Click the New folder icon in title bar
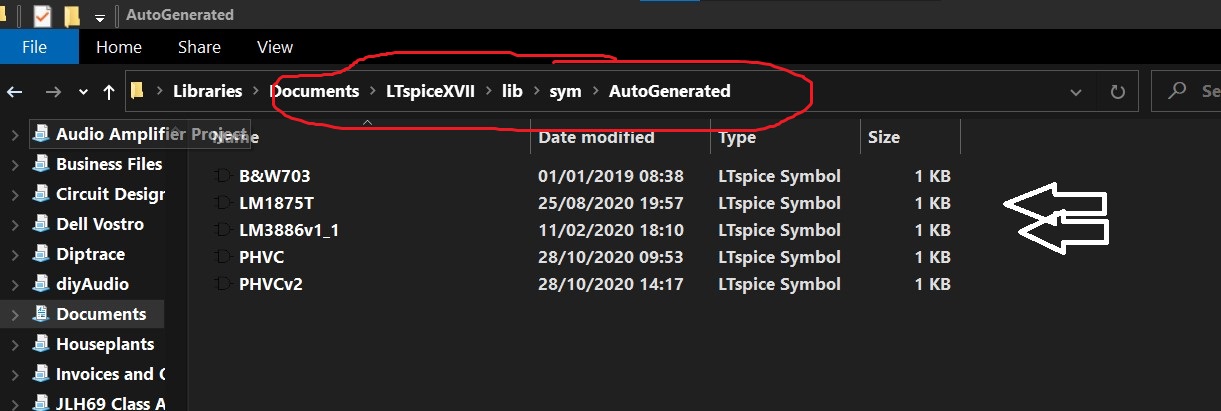 coord(72,15)
